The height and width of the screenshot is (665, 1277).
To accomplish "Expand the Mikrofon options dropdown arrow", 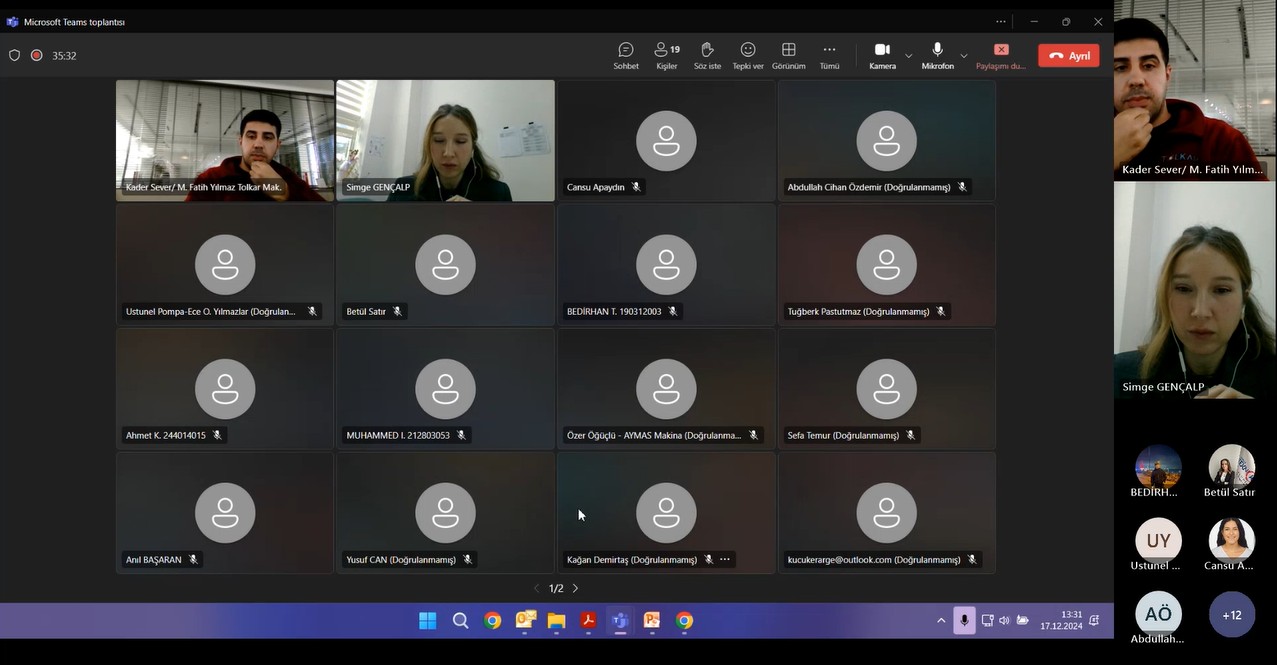I will coord(964,56).
